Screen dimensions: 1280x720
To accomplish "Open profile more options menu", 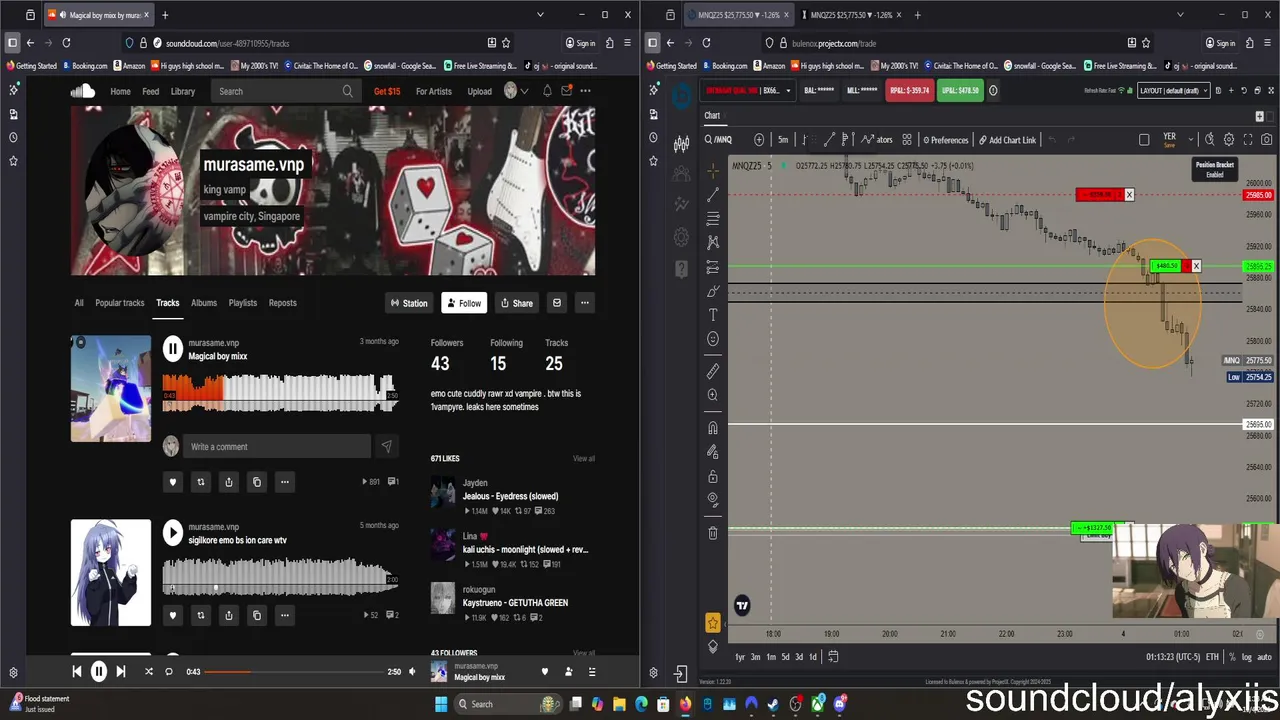I will [x=585, y=303].
